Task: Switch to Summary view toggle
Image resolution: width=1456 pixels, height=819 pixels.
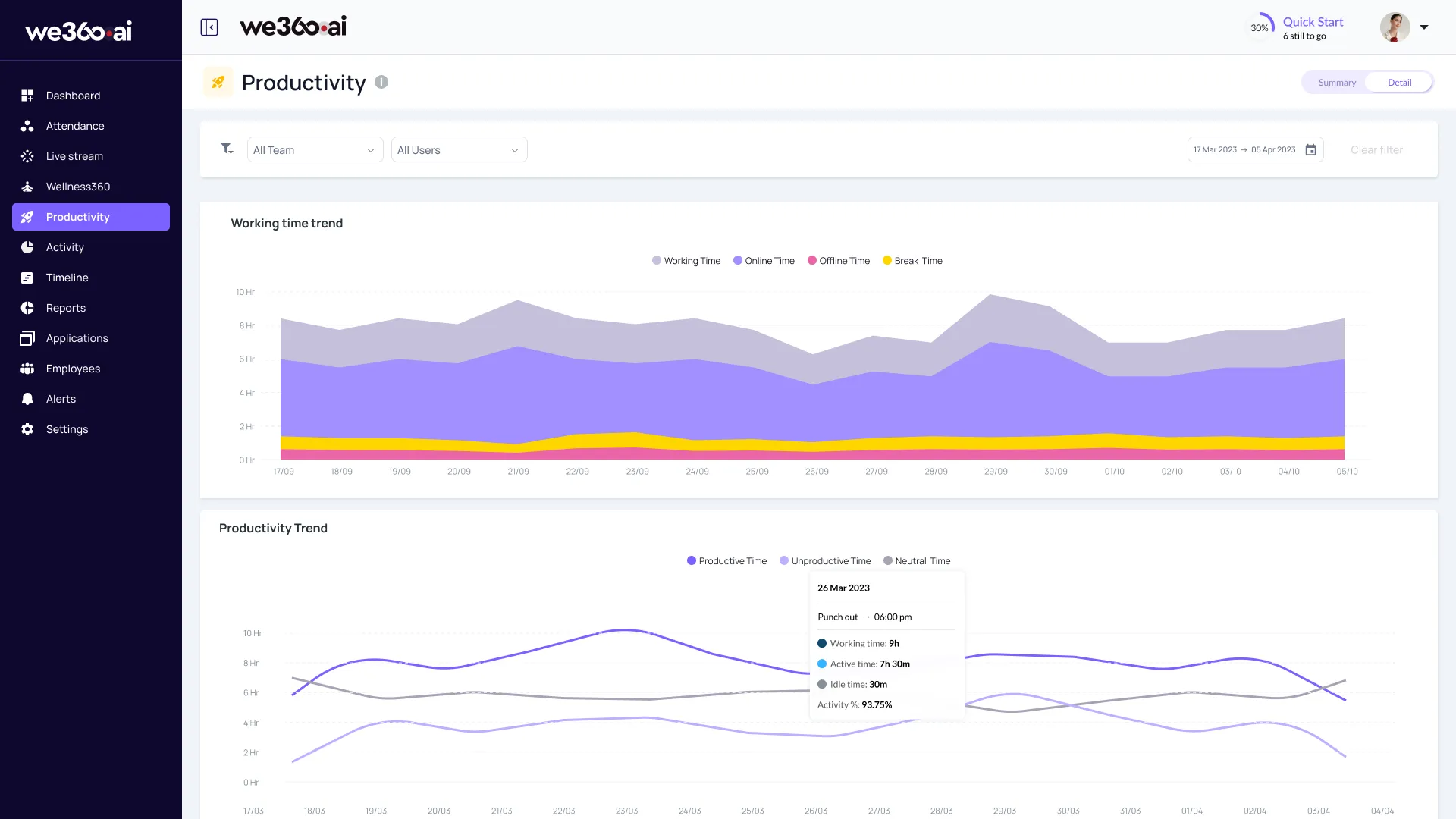Action: pos(1336,83)
